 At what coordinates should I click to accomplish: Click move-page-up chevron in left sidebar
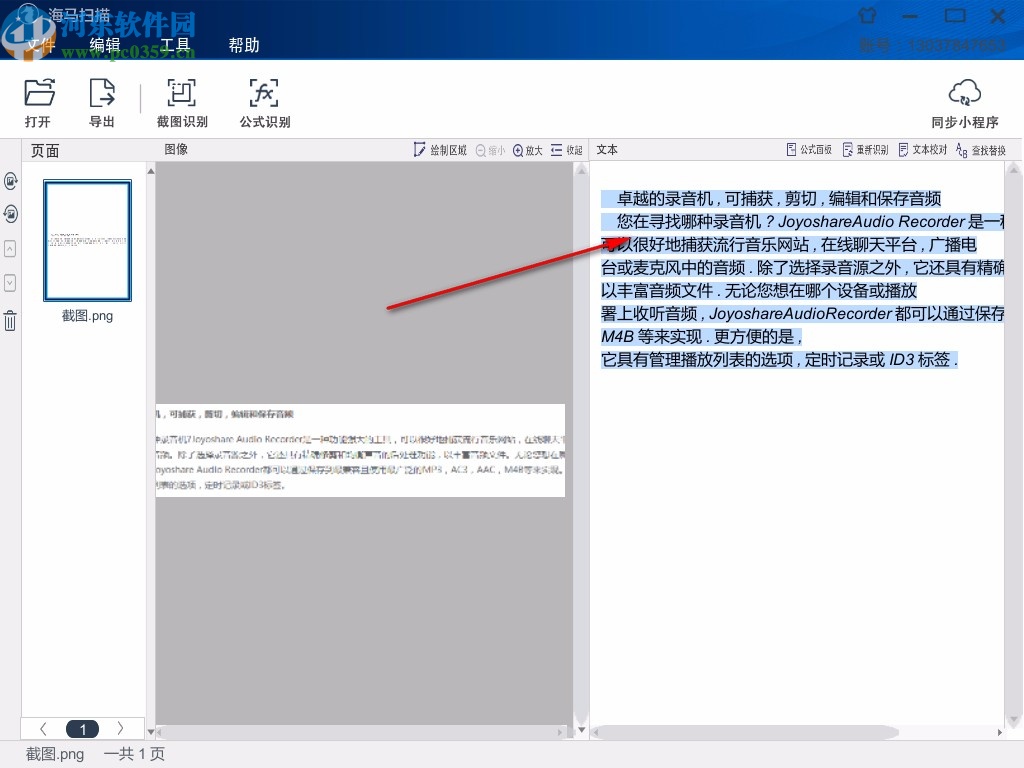click(x=11, y=249)
